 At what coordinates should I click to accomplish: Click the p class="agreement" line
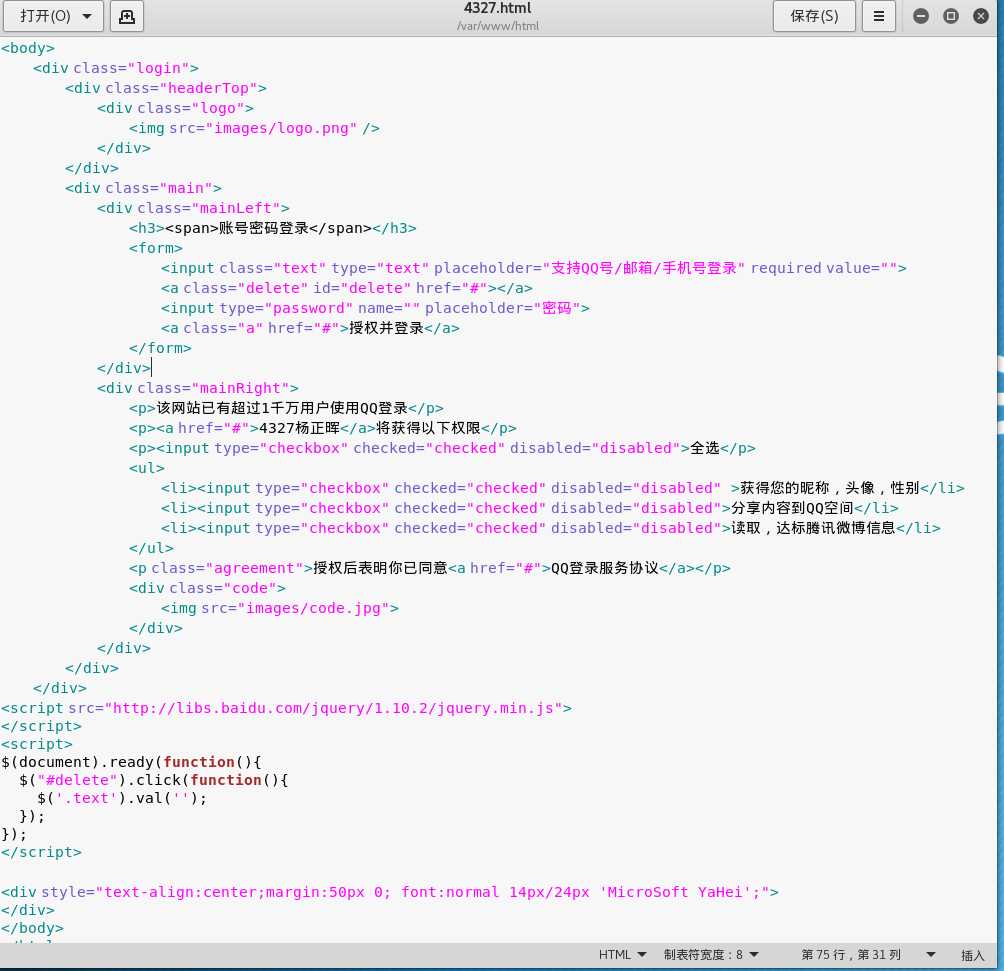(x=430, y=568)
